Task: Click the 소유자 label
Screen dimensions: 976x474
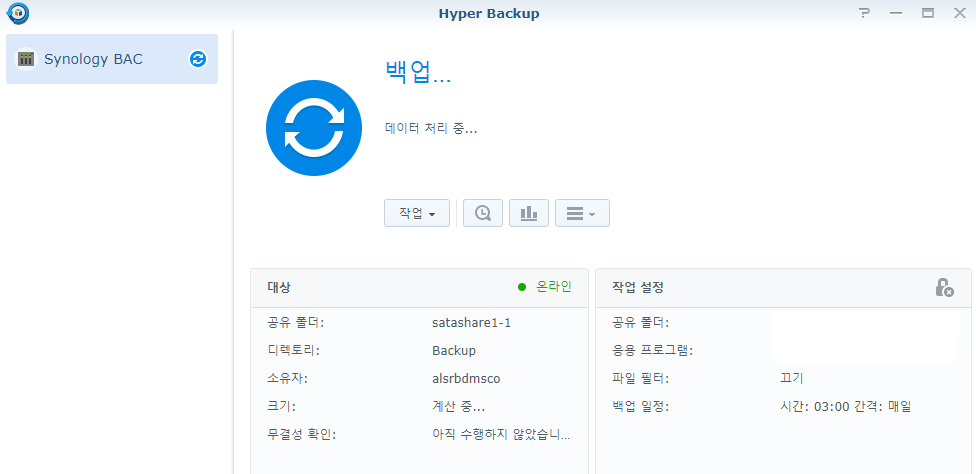Action: 288,379
